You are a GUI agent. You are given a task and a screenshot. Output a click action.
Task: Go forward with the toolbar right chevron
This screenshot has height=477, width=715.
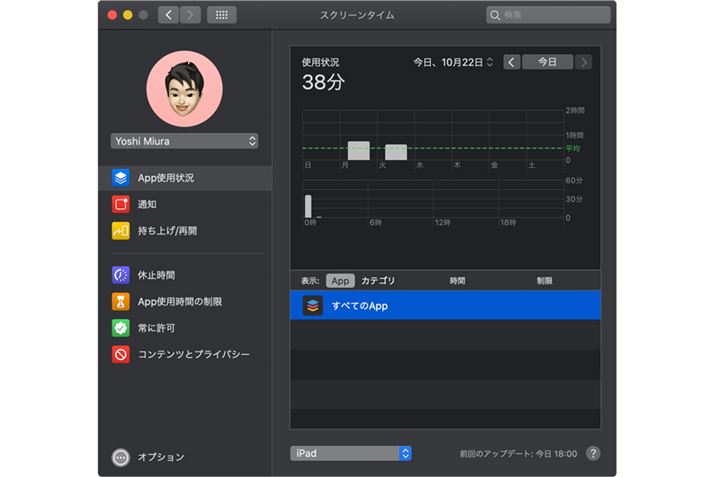point(190,15)
